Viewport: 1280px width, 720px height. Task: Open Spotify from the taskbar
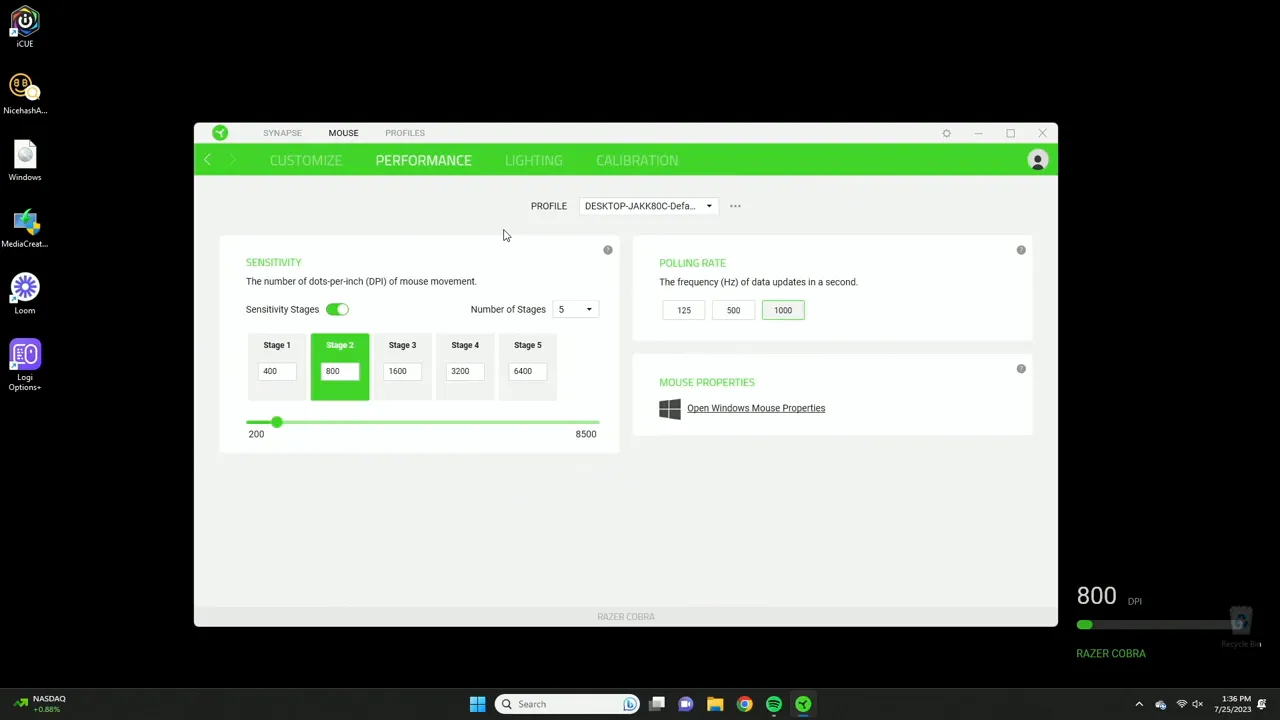point(773,704)
